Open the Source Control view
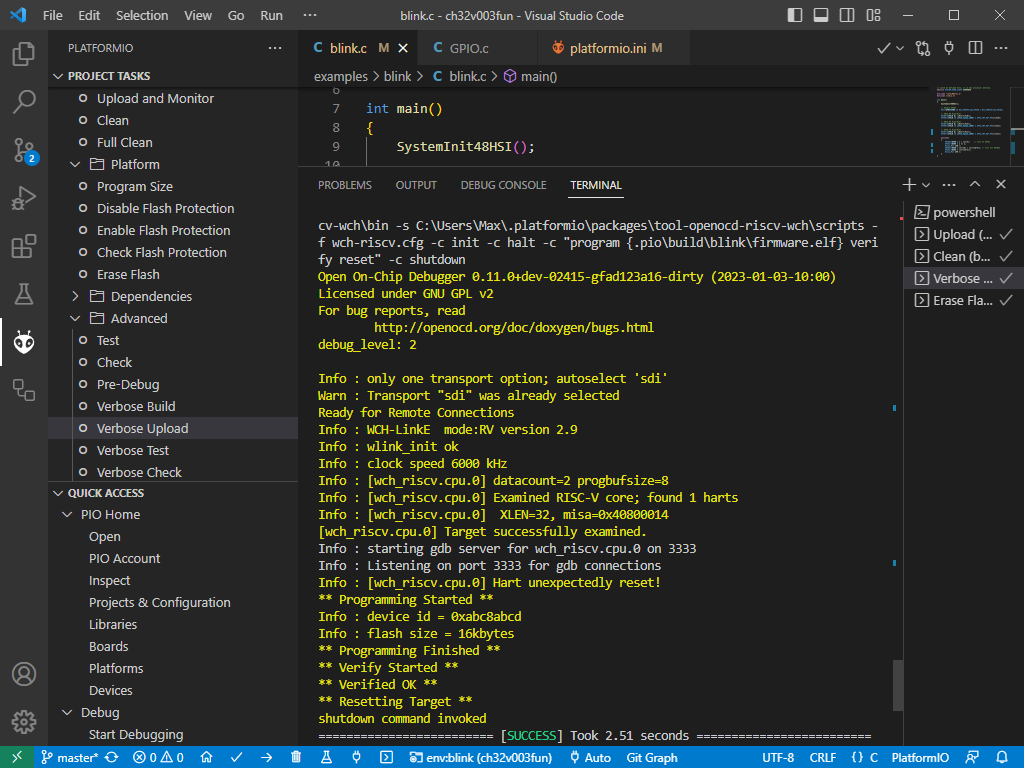1024x768 pixels. click(24, 150)
